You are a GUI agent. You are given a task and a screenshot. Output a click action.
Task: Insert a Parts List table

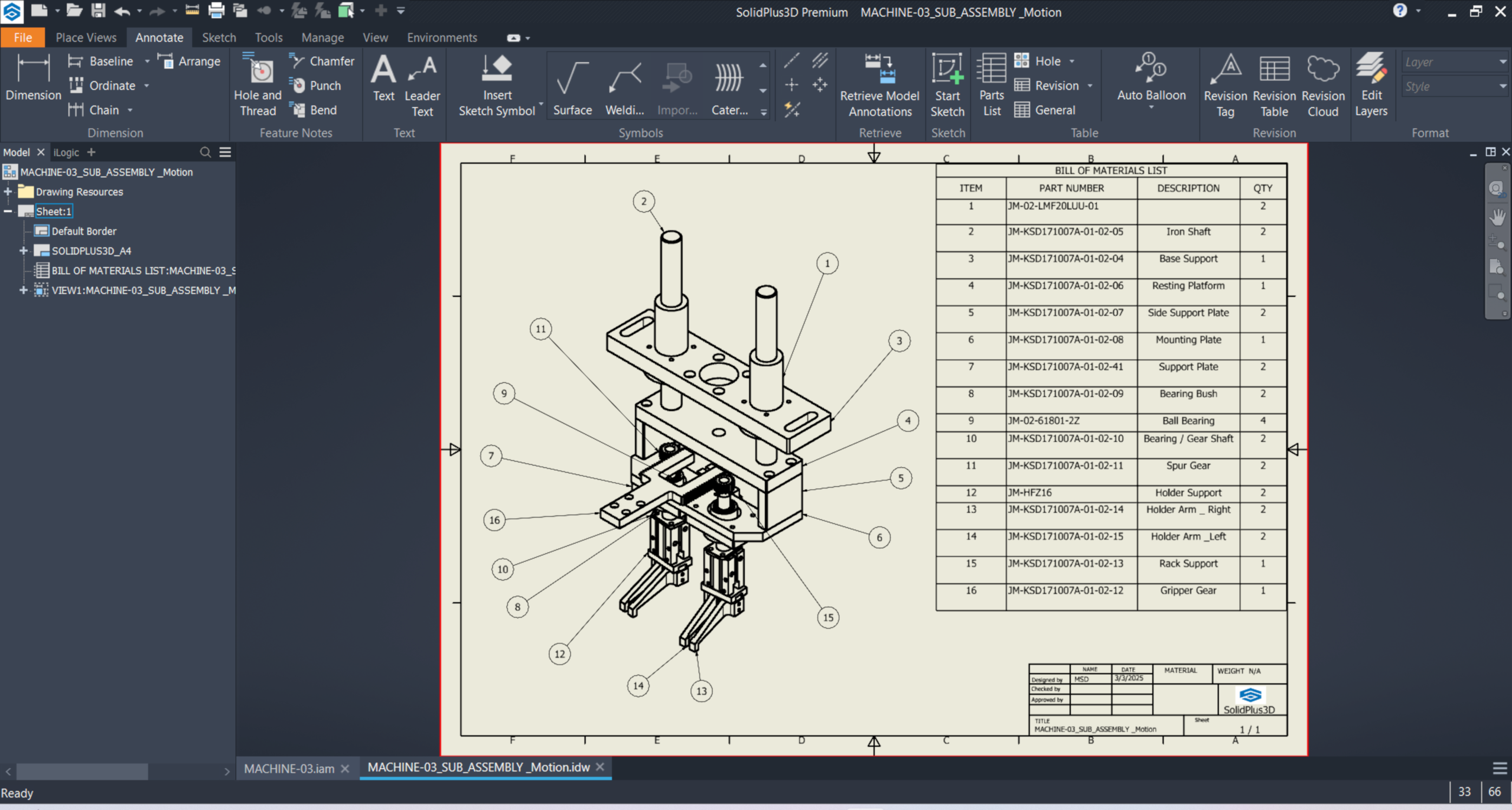992,86
